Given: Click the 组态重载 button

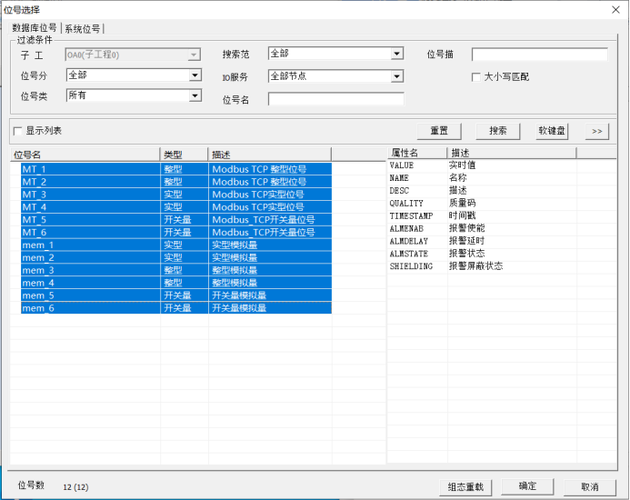Looking at the screenshot, I should (x=466, y=487).
